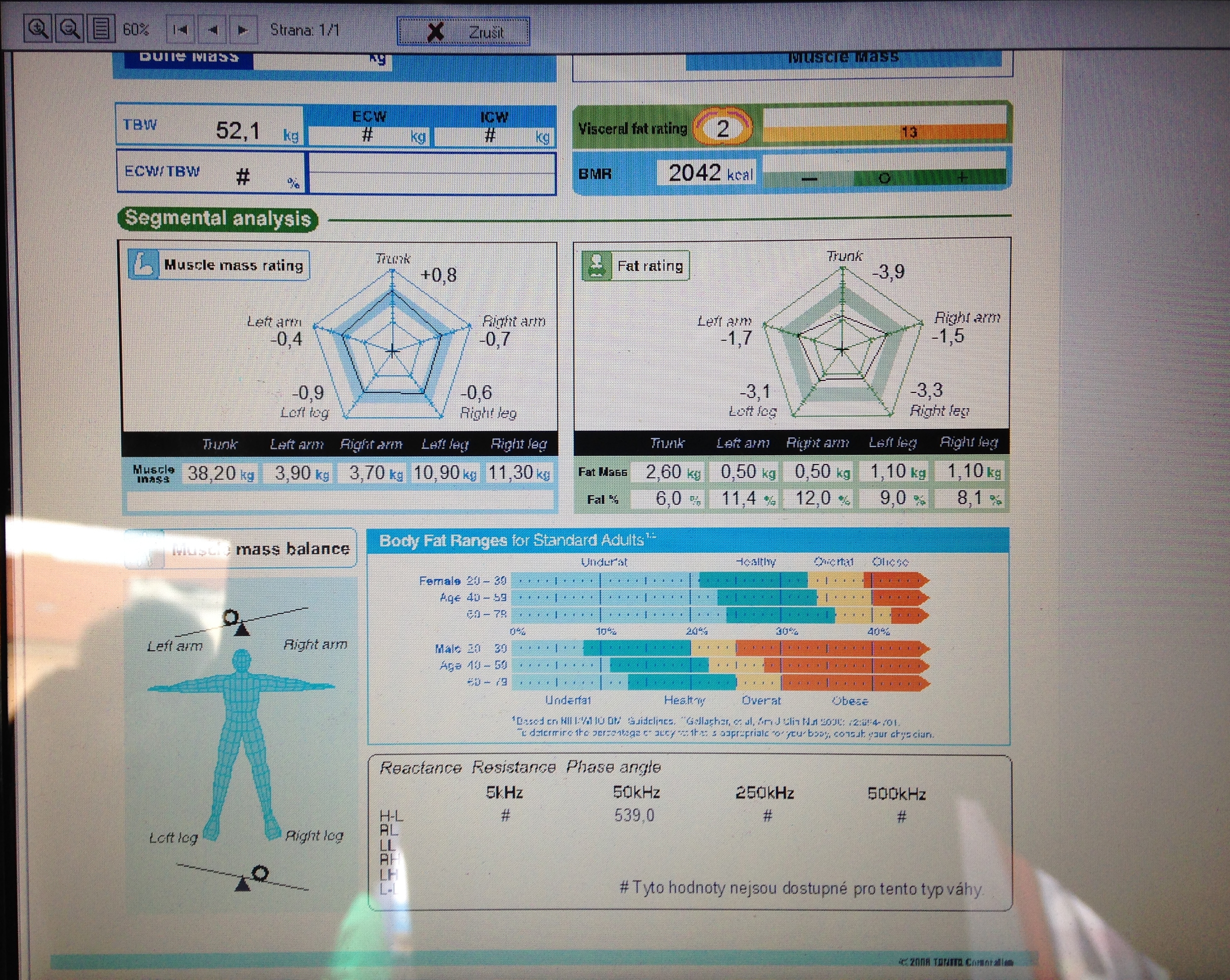The height and width of the screenshot is (980, 1230).
Task: Select the 5kHz column header
Action: pos(504,792)
